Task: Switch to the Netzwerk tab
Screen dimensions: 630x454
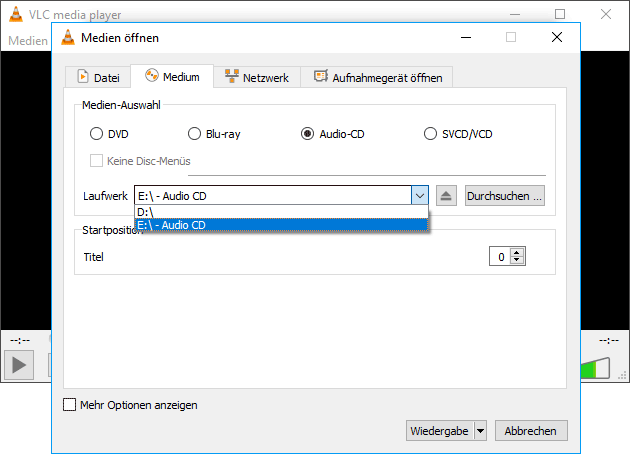Action: [x=257, y=77]
